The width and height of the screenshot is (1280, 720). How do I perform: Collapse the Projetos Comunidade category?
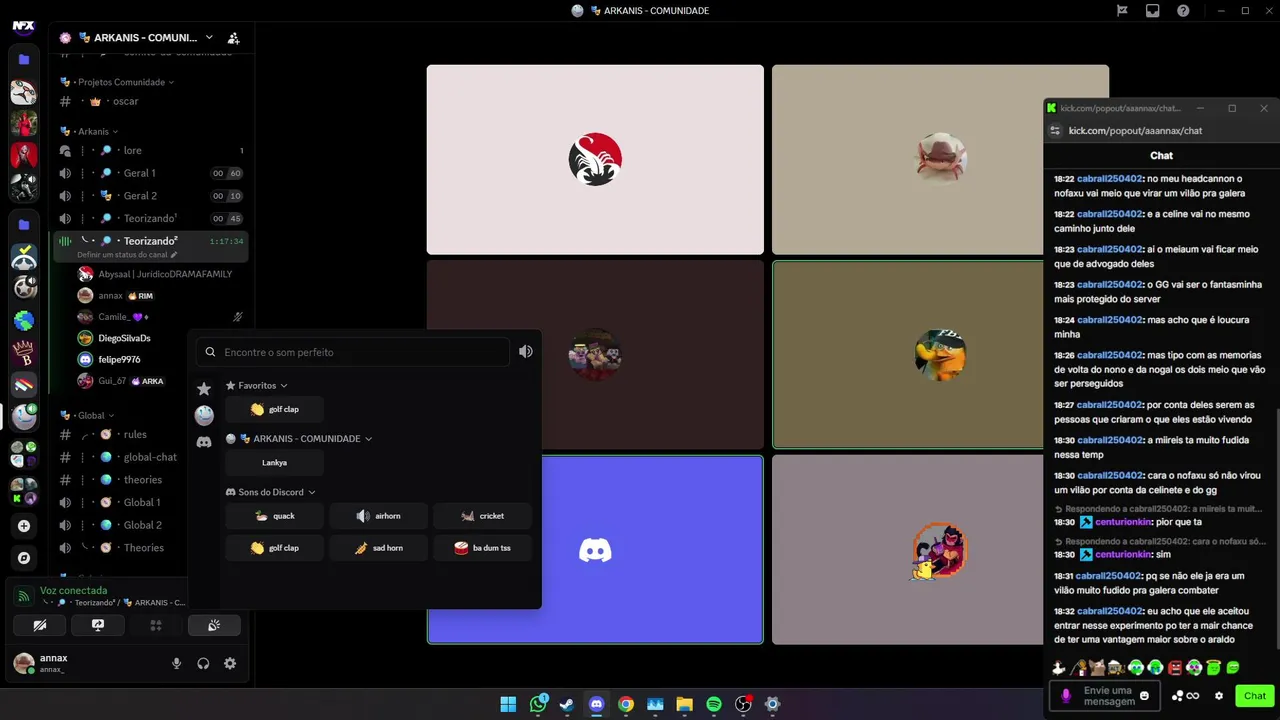[x=117, y=82]
